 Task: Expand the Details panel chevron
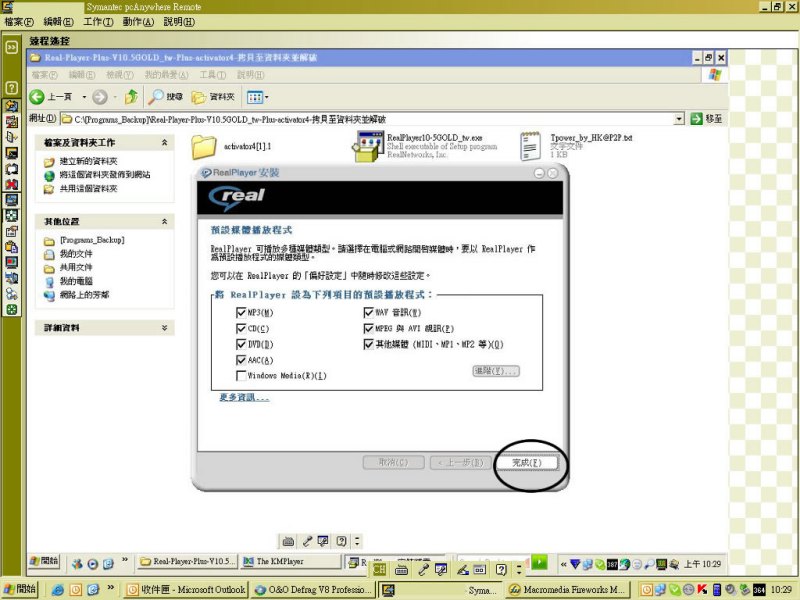(x=164, y=328)
